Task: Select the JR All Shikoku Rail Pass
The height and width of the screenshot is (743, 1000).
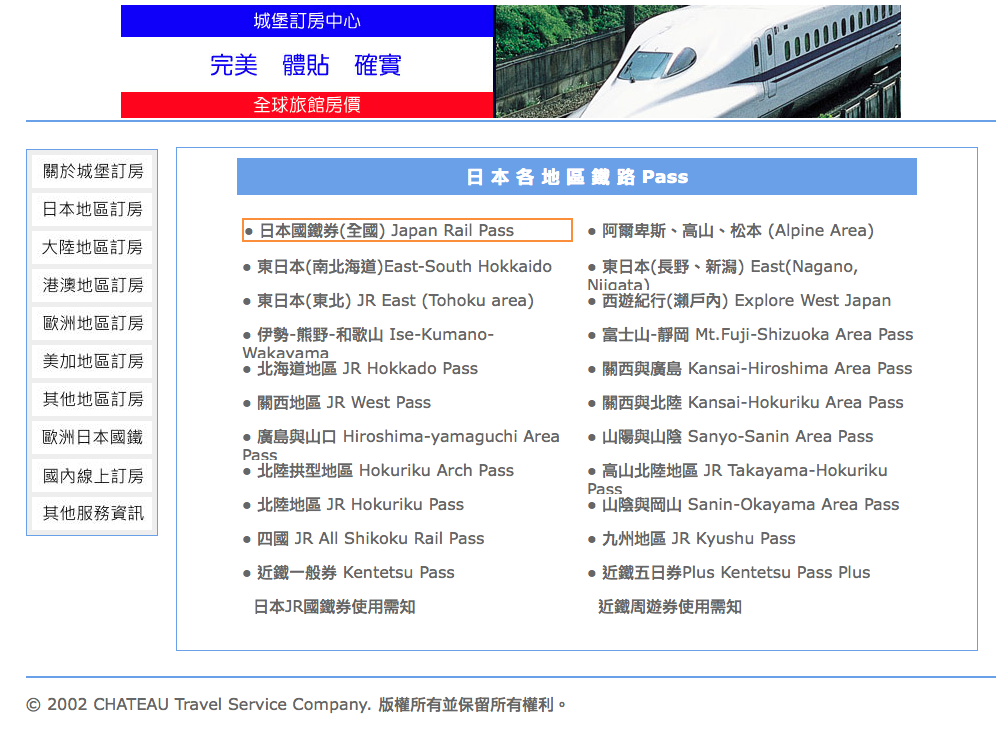Action: 369,538
